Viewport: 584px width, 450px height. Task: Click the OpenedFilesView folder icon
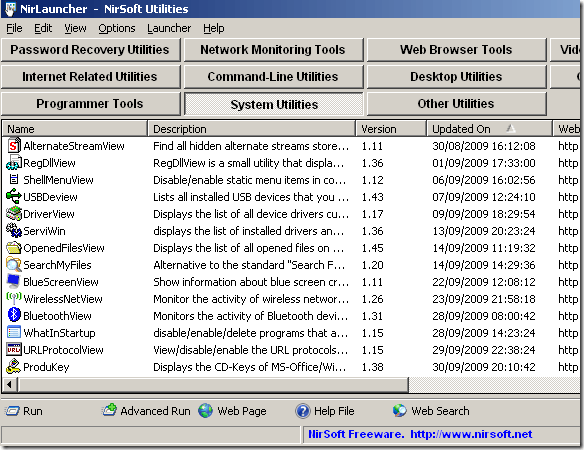14,248
